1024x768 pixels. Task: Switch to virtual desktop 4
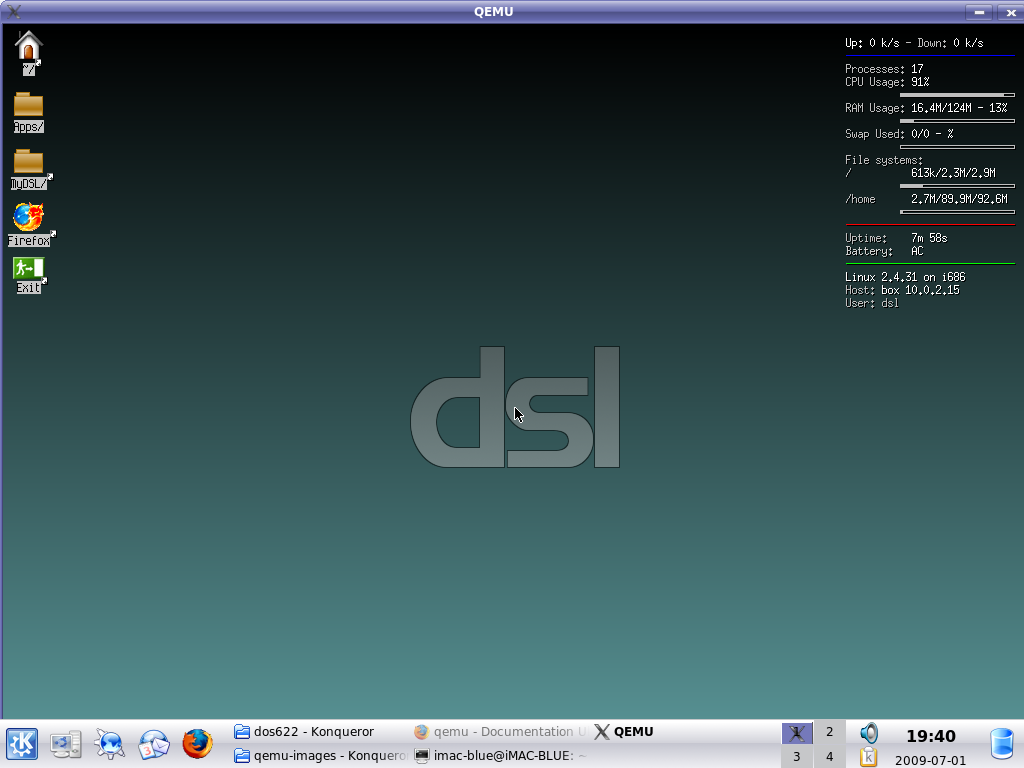(x=829, y=757)
